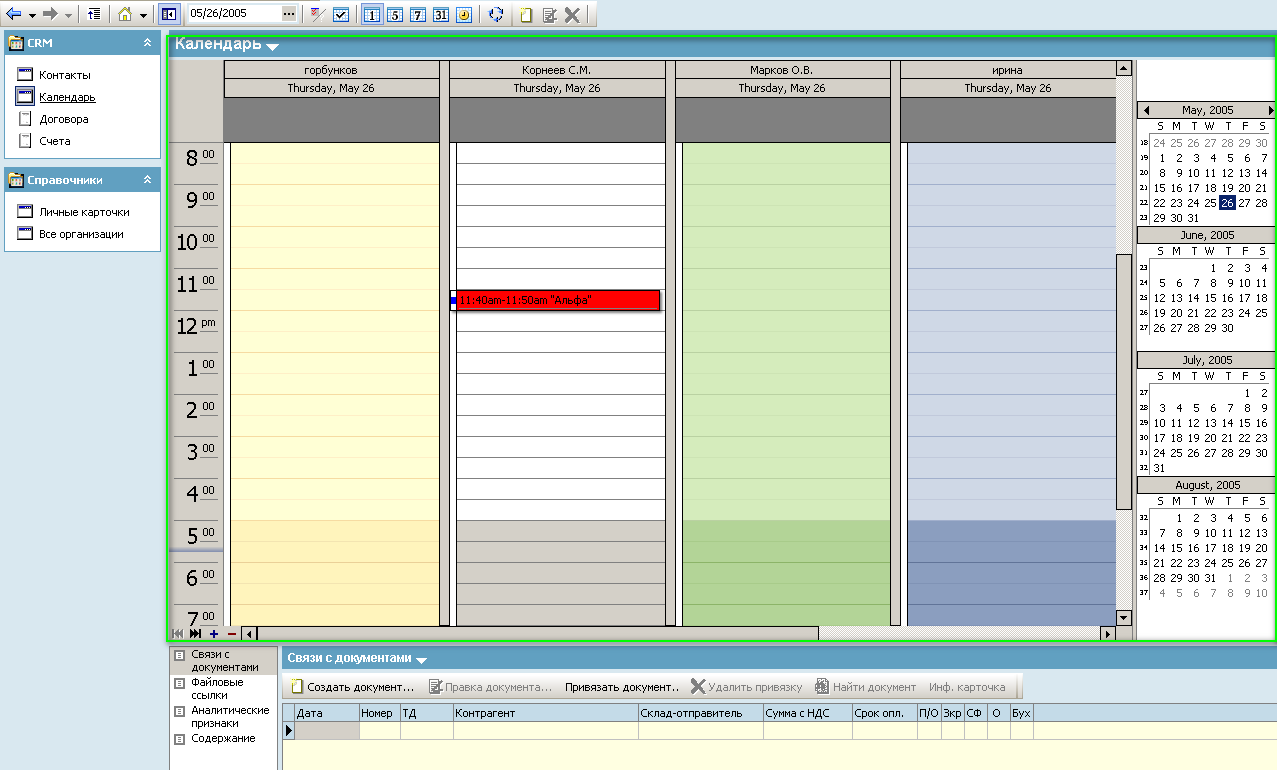Click the blue plus add icon
The image size is (1277, 770).
214,633
